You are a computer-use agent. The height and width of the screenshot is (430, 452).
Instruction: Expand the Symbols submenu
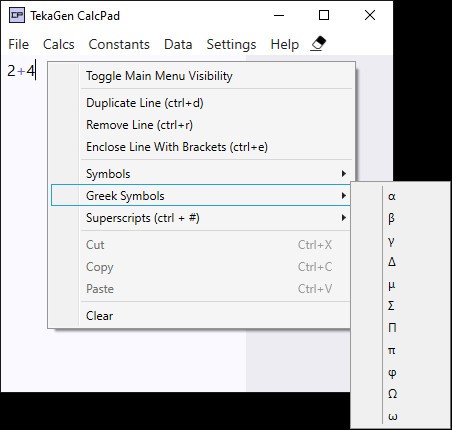coord(201,174)
